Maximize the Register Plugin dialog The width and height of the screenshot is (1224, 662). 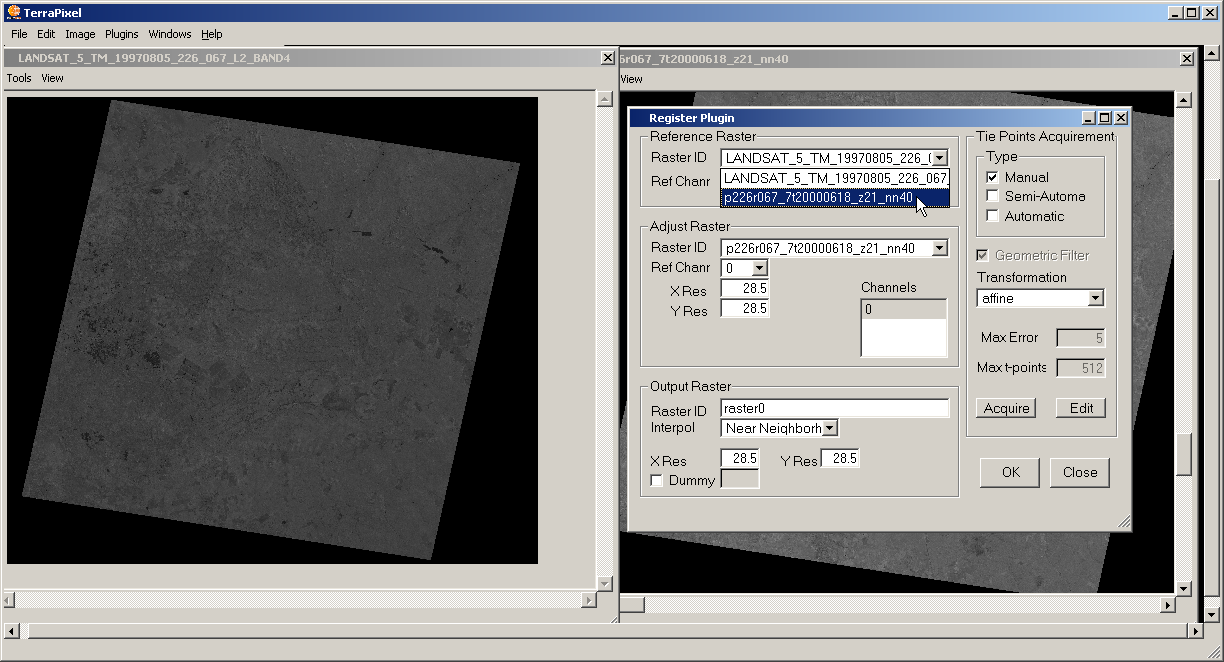click(x=1105, y=118)
